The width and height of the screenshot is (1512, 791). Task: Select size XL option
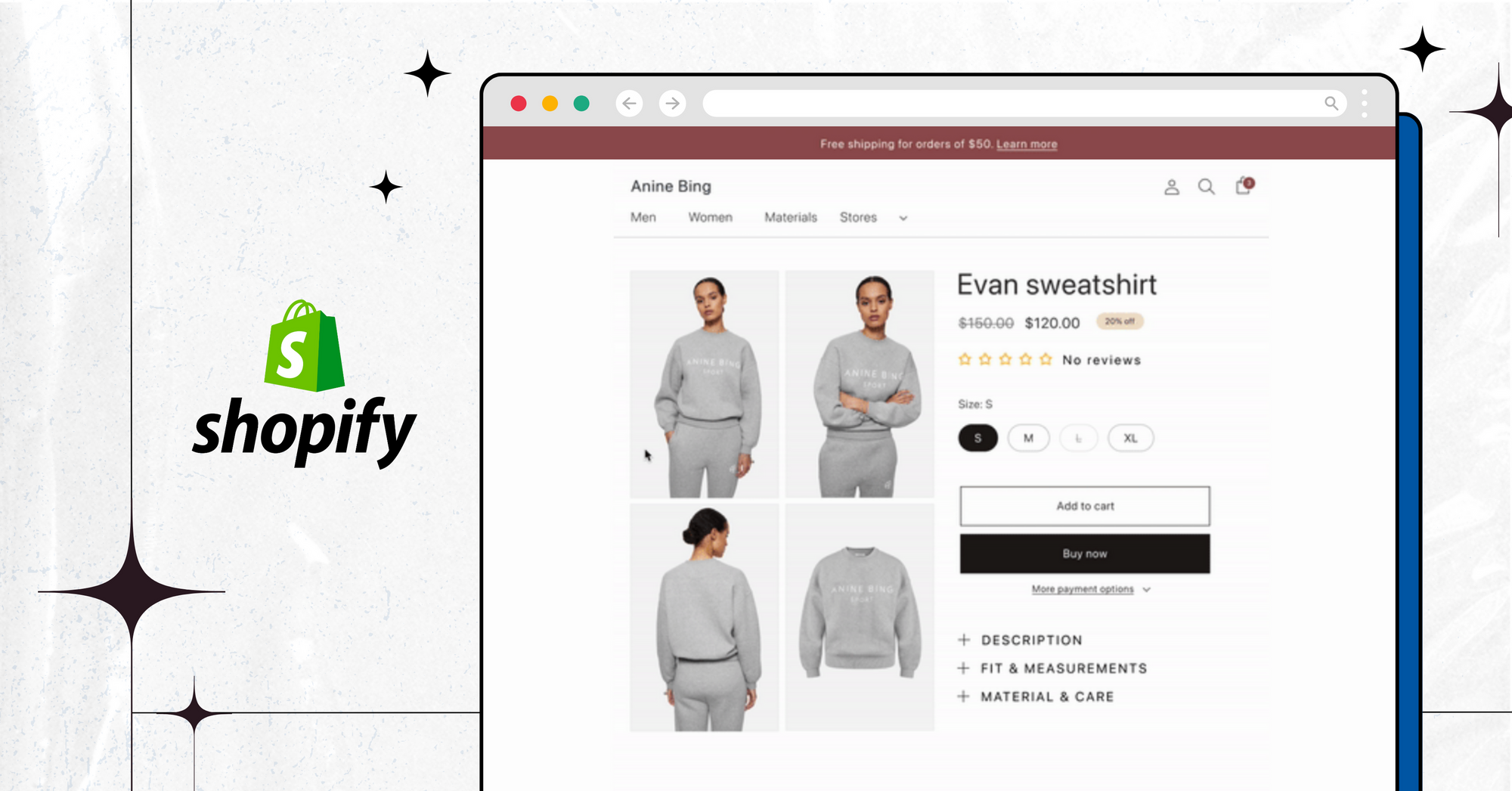point(1130,438)
